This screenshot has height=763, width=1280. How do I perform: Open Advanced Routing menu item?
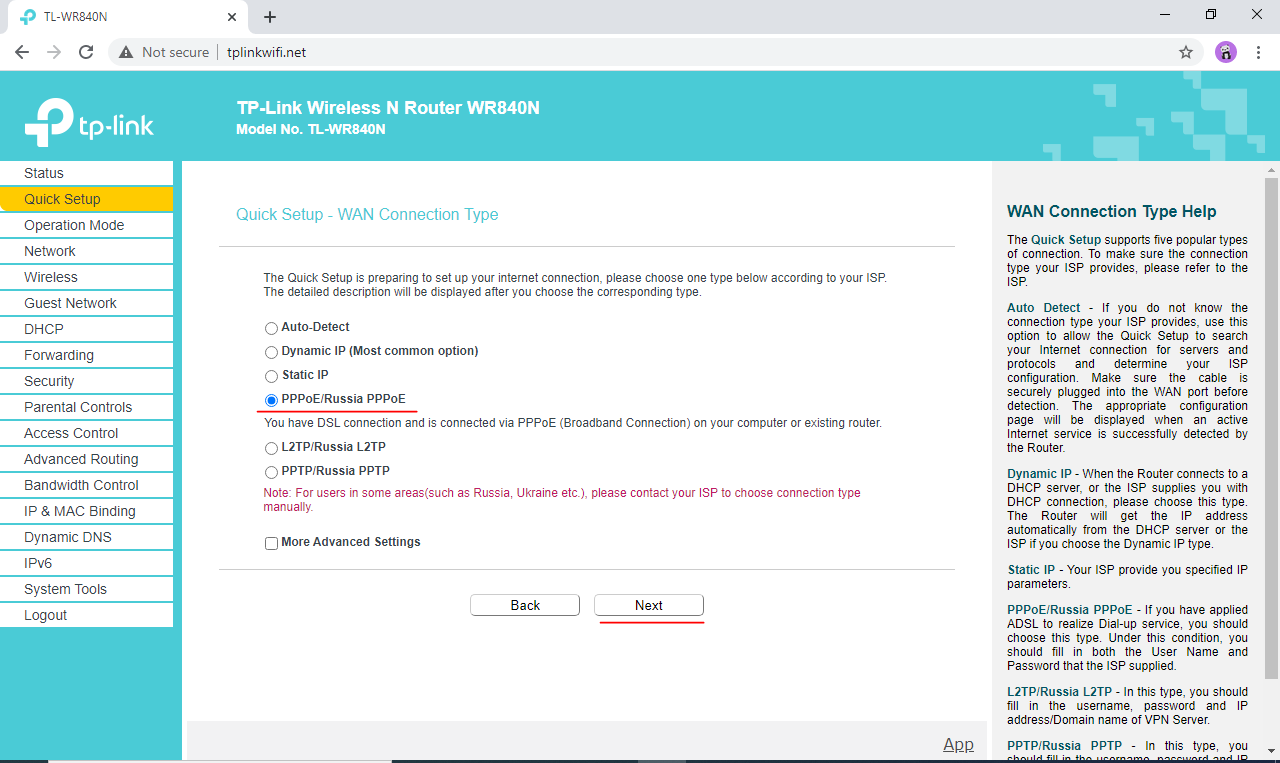coord(86,459)
